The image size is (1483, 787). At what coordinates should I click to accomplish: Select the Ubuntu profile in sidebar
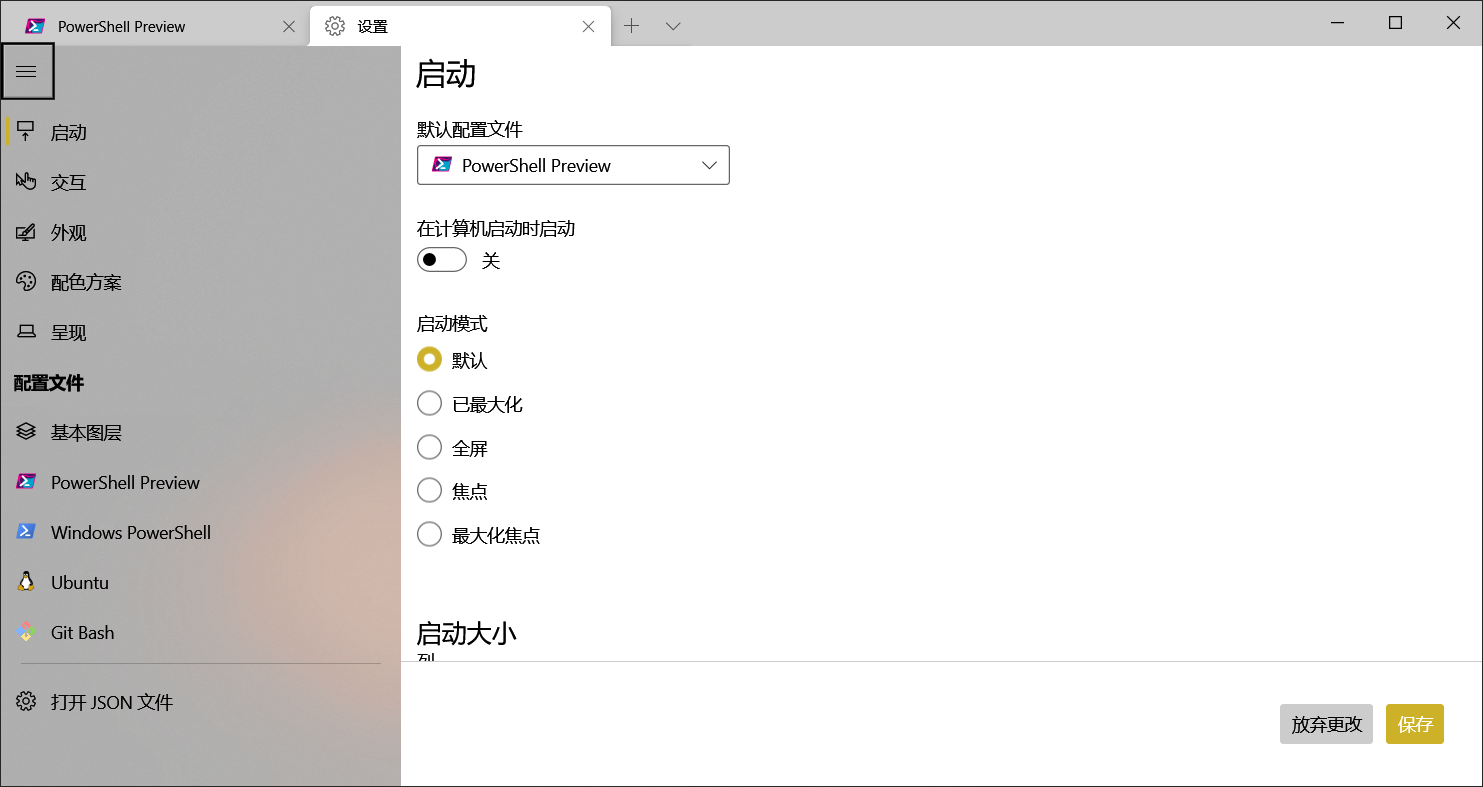coord(79,582)
